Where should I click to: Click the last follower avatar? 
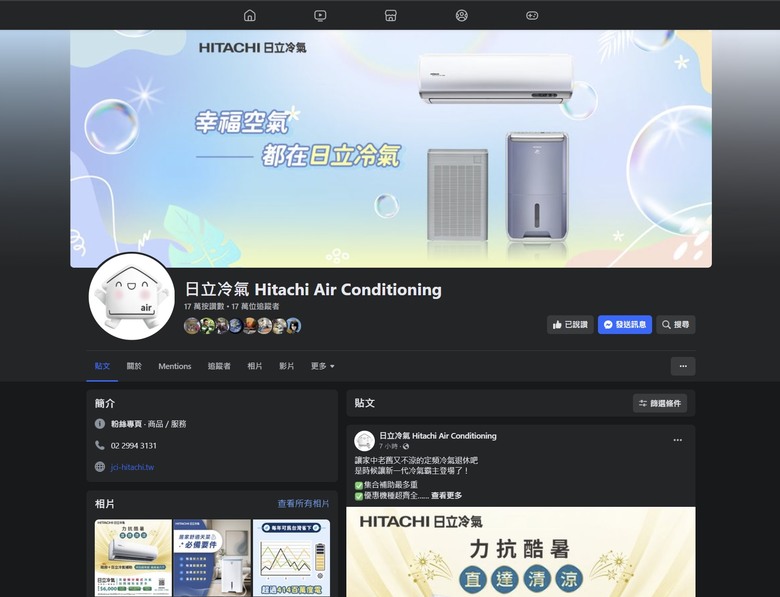click(293, 326)
